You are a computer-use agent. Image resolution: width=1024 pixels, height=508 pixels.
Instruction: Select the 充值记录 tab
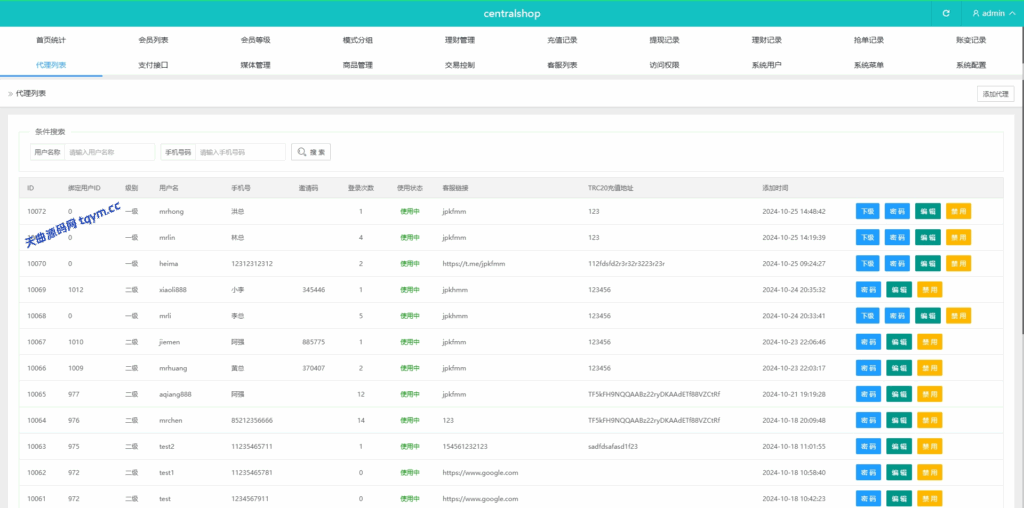pyautogui.click(x=562, y=40)
